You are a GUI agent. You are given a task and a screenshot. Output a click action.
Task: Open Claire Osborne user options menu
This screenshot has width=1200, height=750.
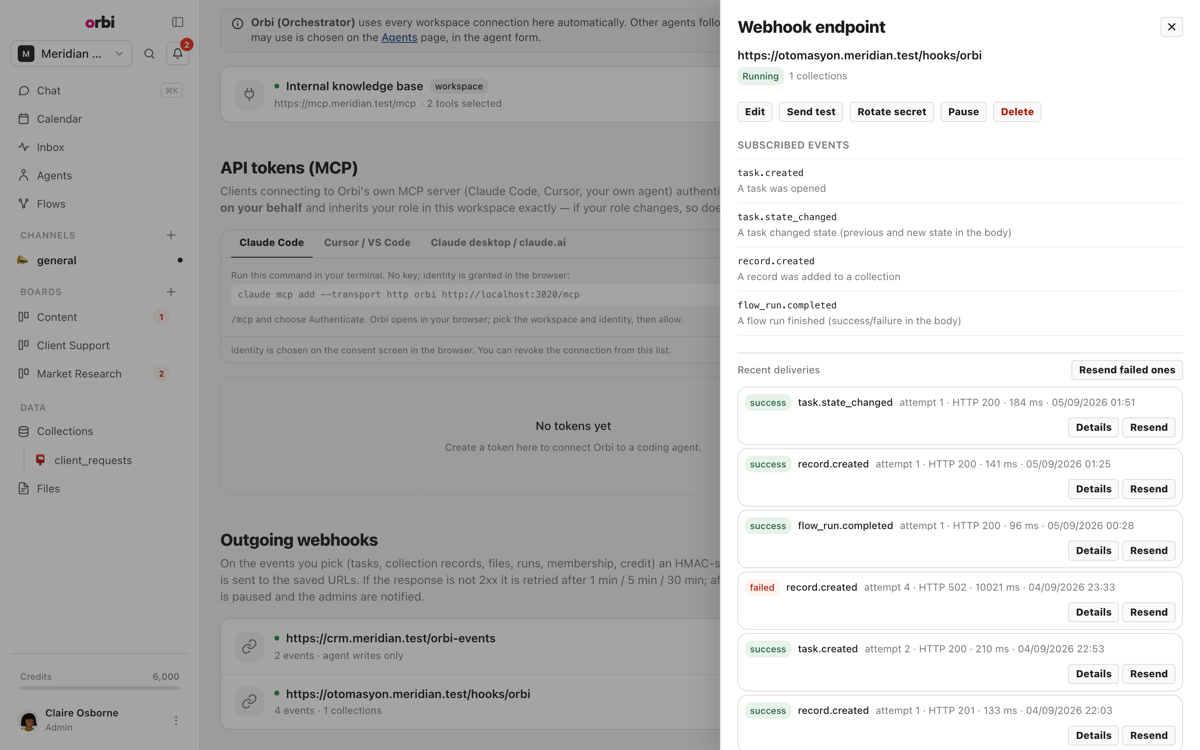point(176,720)
